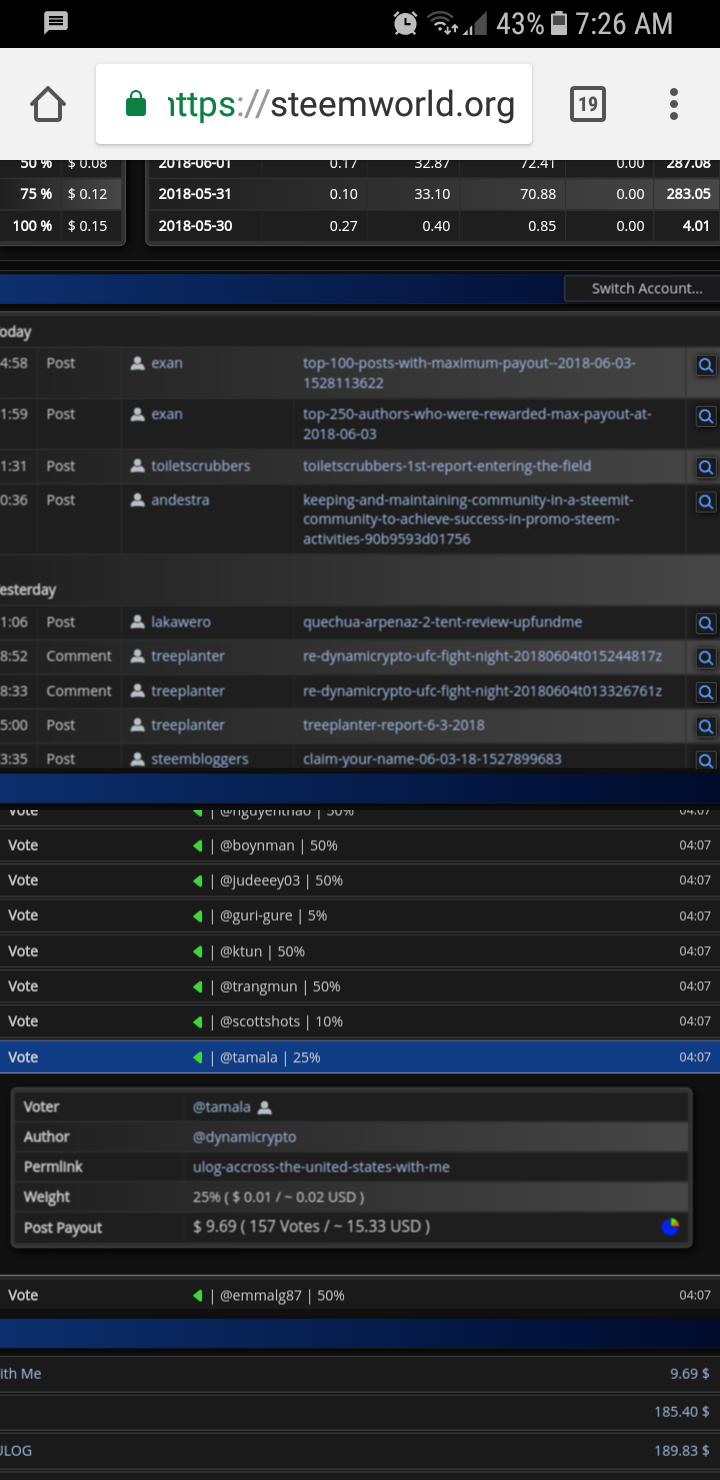Open claim-your-name-06-03-18 post link

432,759
